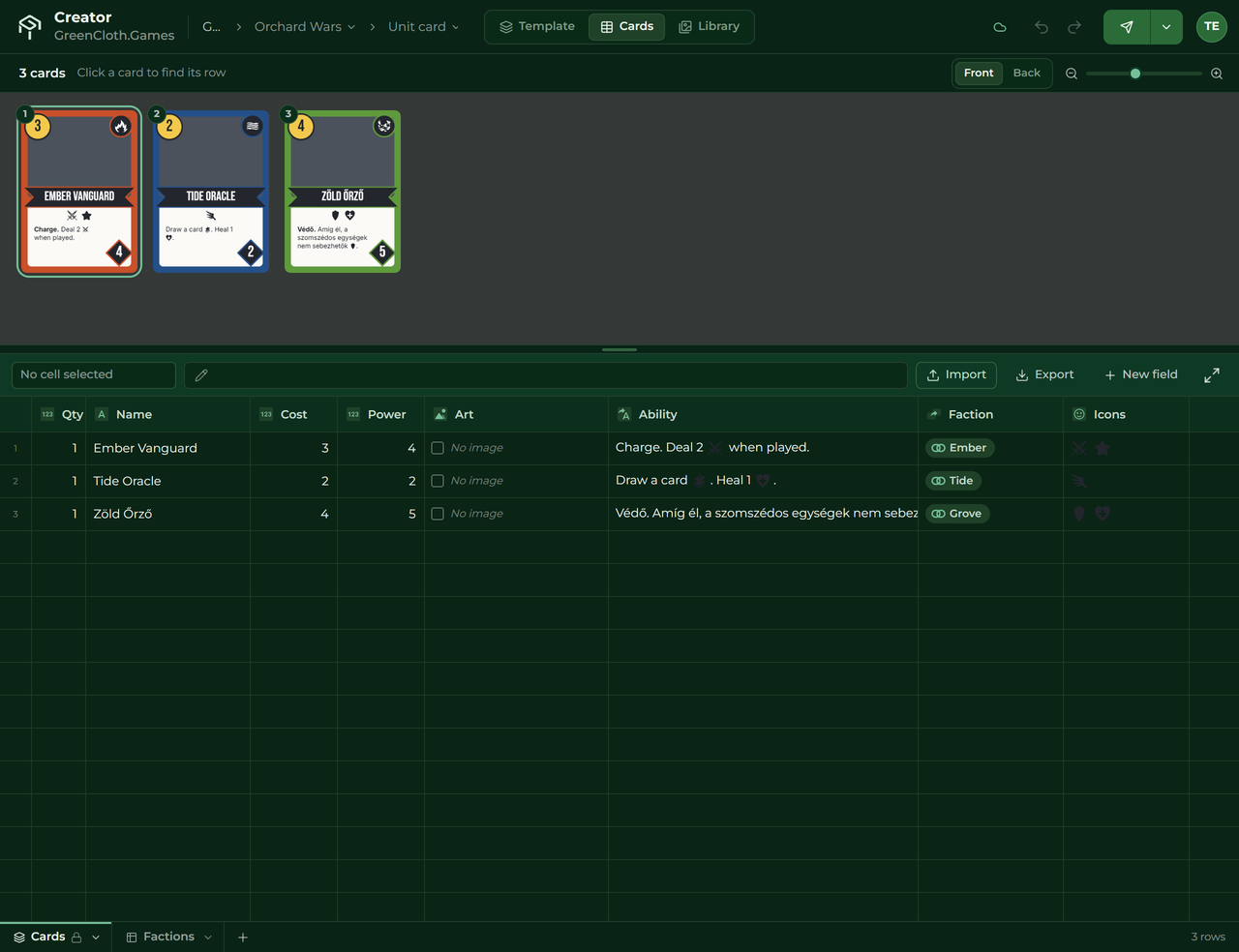Check the Art checkbox for Ember Vanguard

pyautogui.click(x=438, y=448)
